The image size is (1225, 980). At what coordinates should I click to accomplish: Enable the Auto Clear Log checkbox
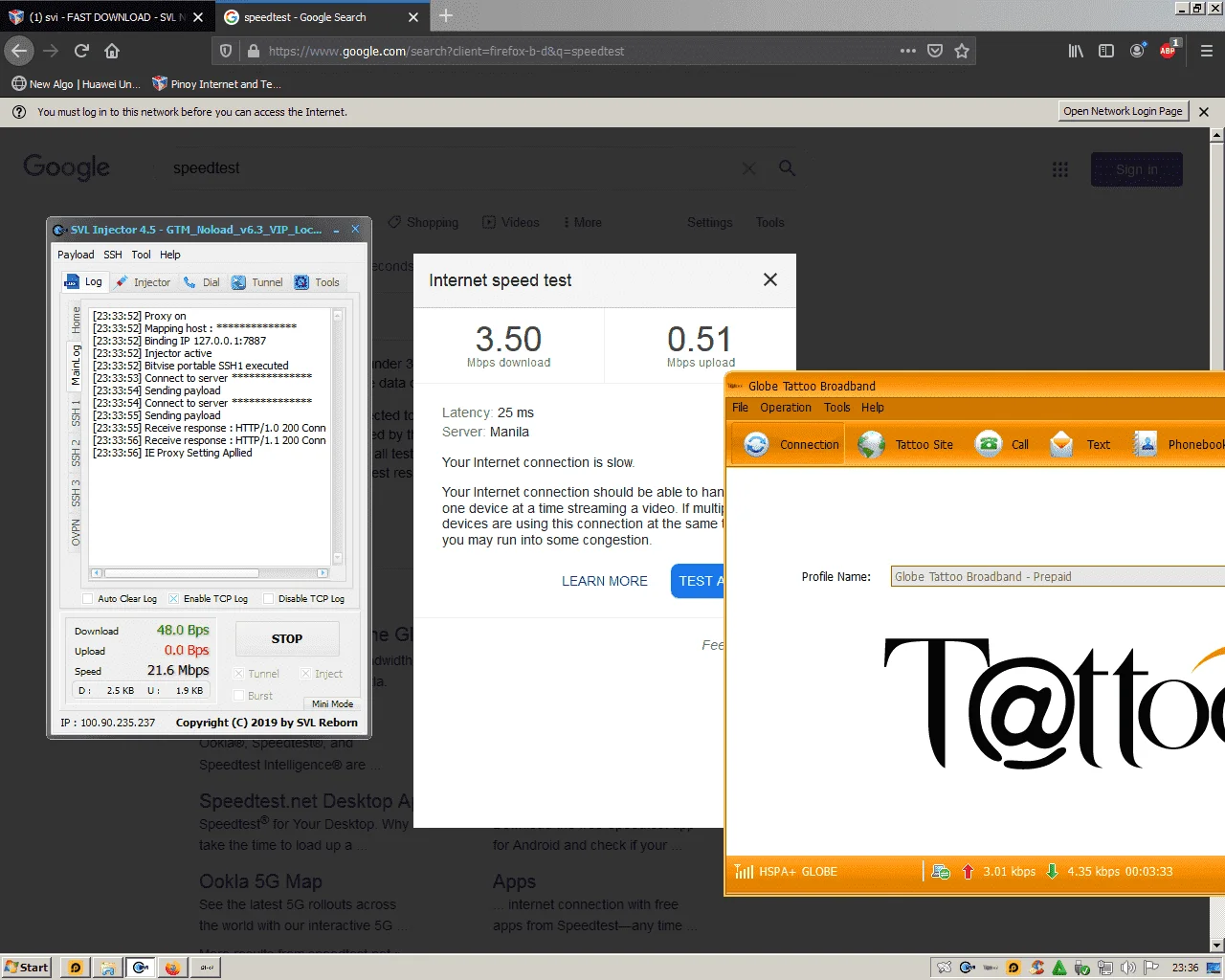click(x=88, y=599)
